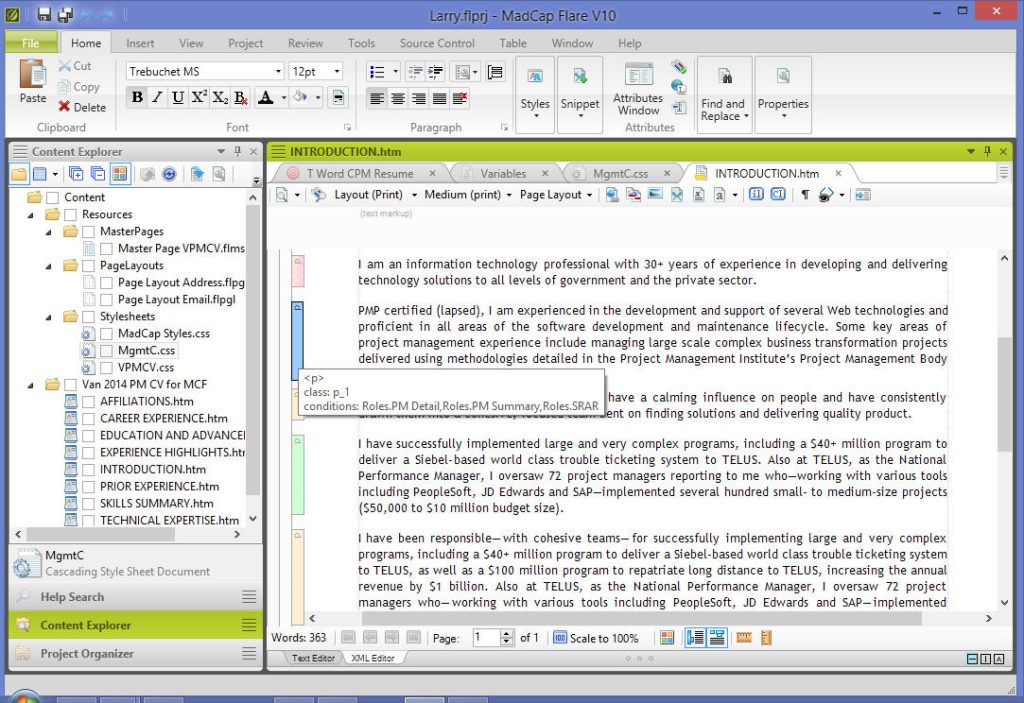Viewport: 1024px width, 703px height.
Task: Apply Superscript formatting
Action: point(199,97)
